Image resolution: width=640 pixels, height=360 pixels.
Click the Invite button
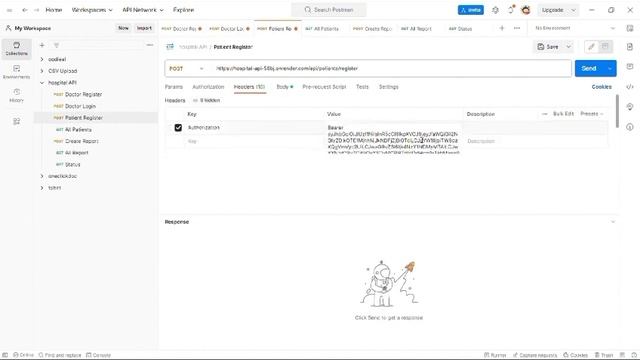click(x=471, y=10)
